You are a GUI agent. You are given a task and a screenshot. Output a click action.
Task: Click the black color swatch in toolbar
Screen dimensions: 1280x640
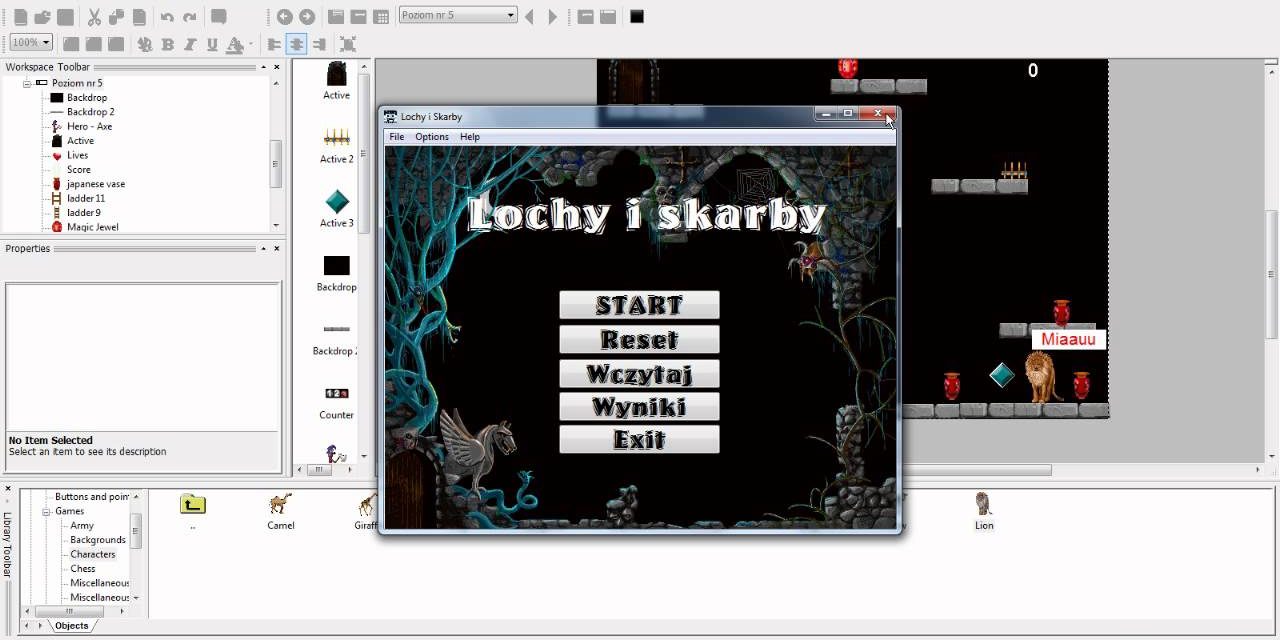click(x=637, y=16)
